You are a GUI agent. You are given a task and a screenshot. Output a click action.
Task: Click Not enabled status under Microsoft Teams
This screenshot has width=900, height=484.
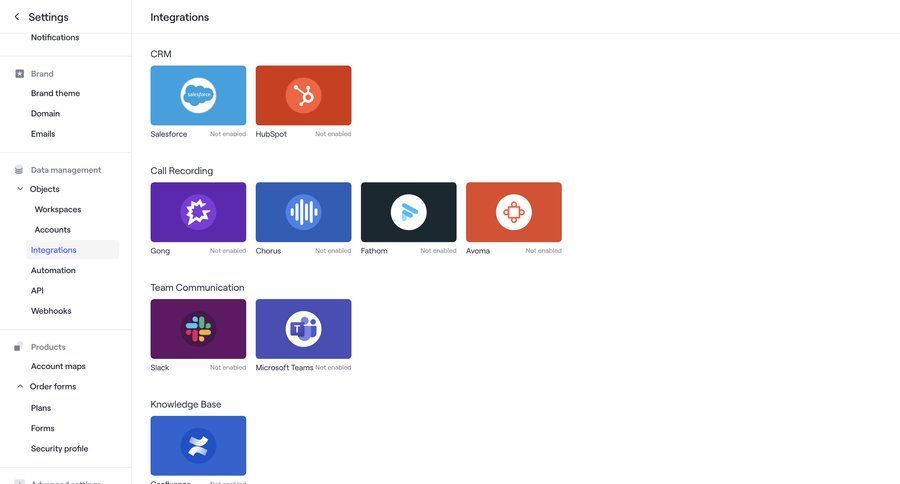click(333, 367)
